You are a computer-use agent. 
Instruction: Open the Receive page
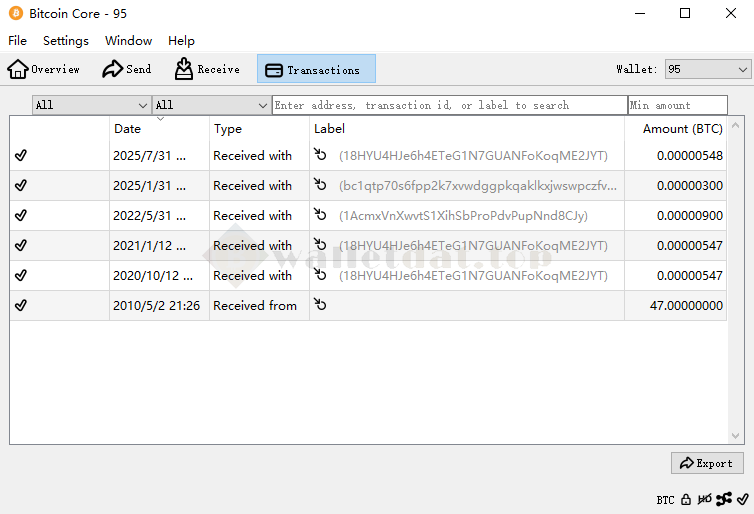207,69
